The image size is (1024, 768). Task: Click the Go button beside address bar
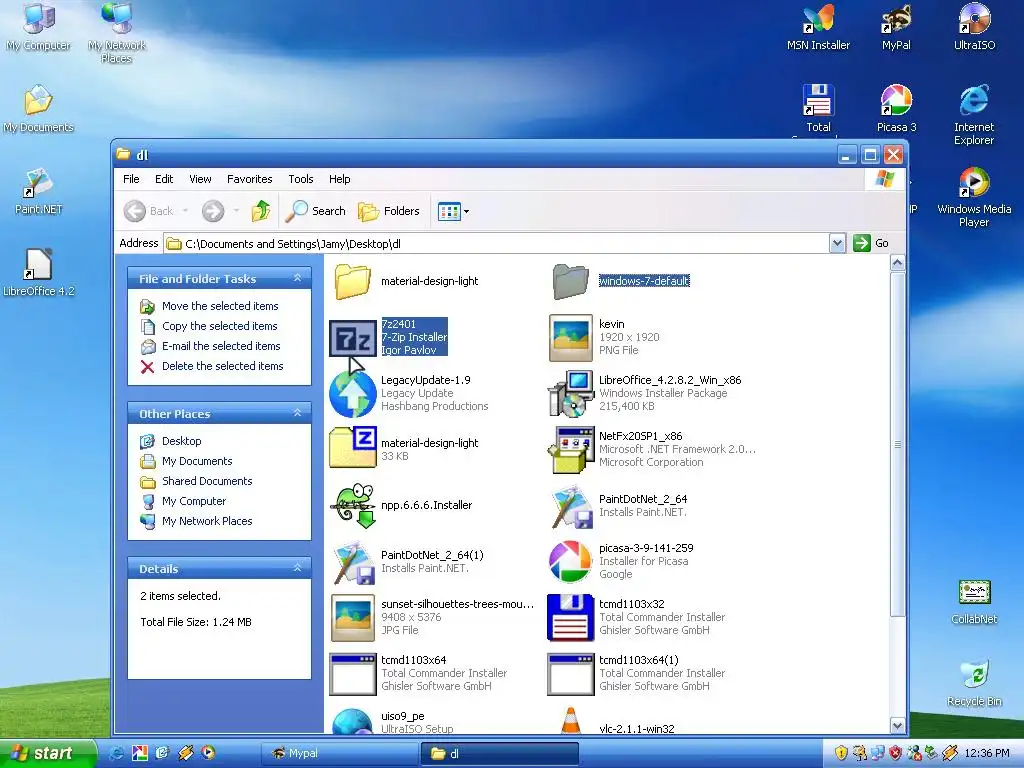[872, 243]
